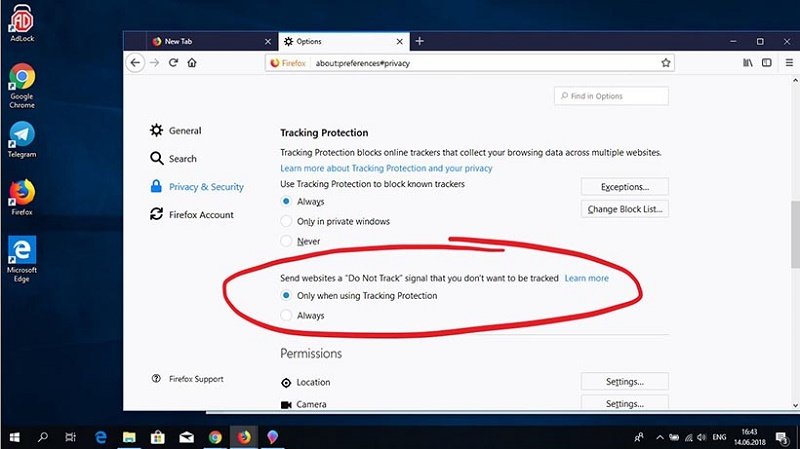The image size is (800, 449).
Task: Bookmark this page with star icon
Action: pos(665,62)
